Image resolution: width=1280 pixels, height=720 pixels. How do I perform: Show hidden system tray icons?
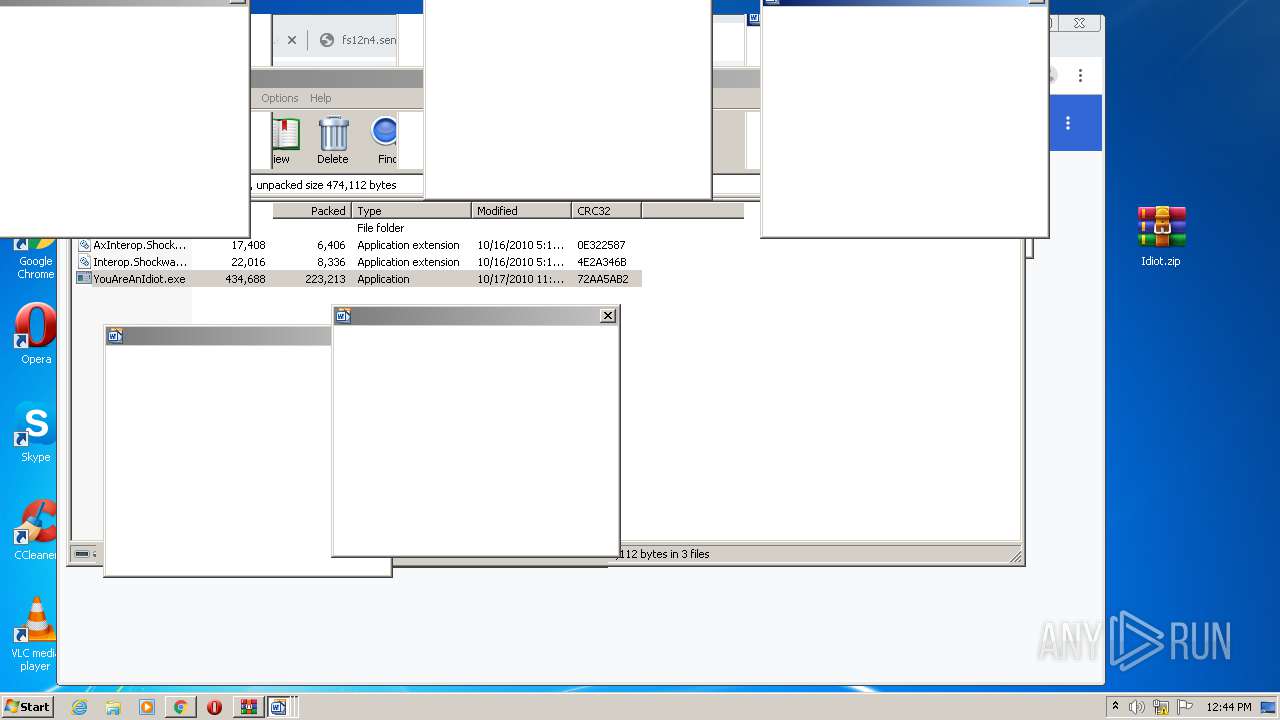(x=1115, y=707)
